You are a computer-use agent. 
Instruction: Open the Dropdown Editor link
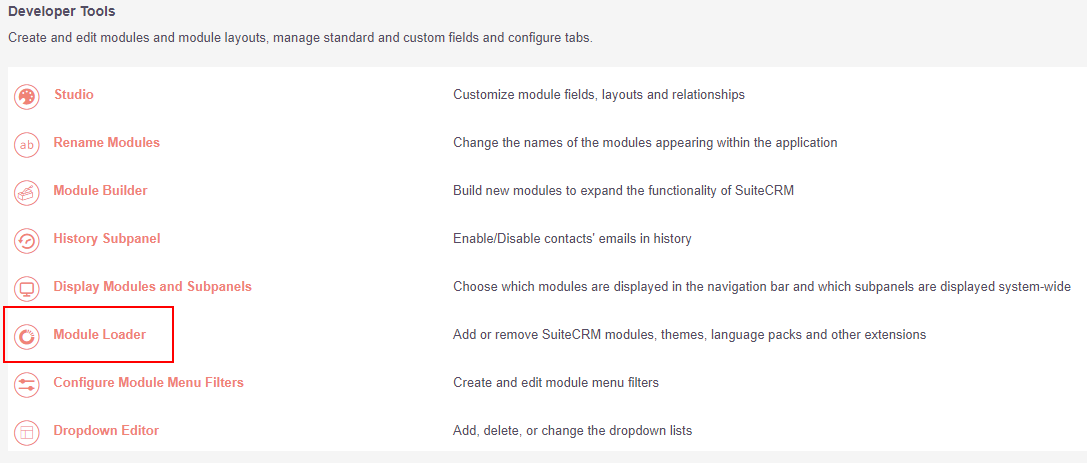coord(106,430)
